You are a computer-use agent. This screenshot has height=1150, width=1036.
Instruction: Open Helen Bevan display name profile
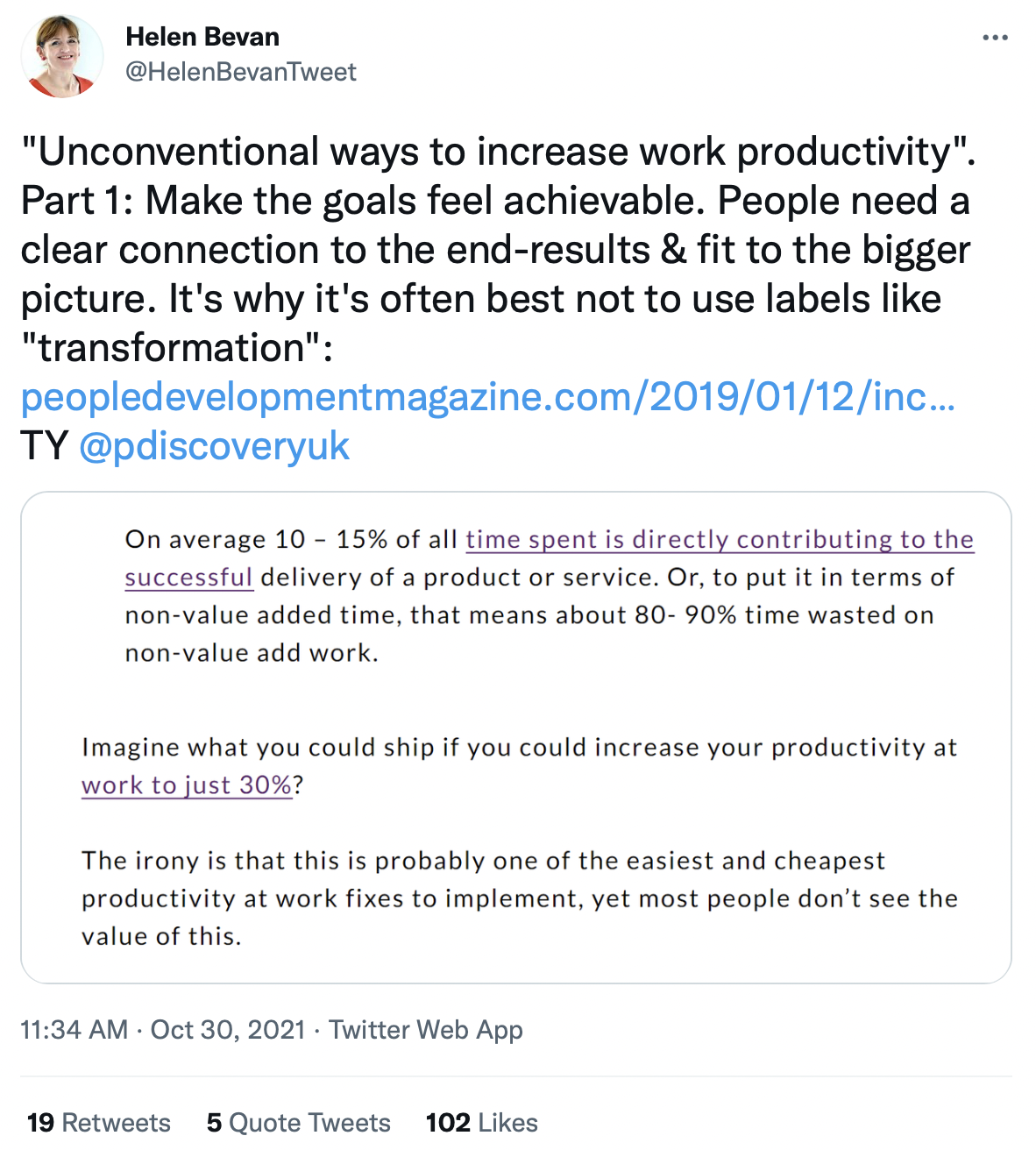click(202, 37)
